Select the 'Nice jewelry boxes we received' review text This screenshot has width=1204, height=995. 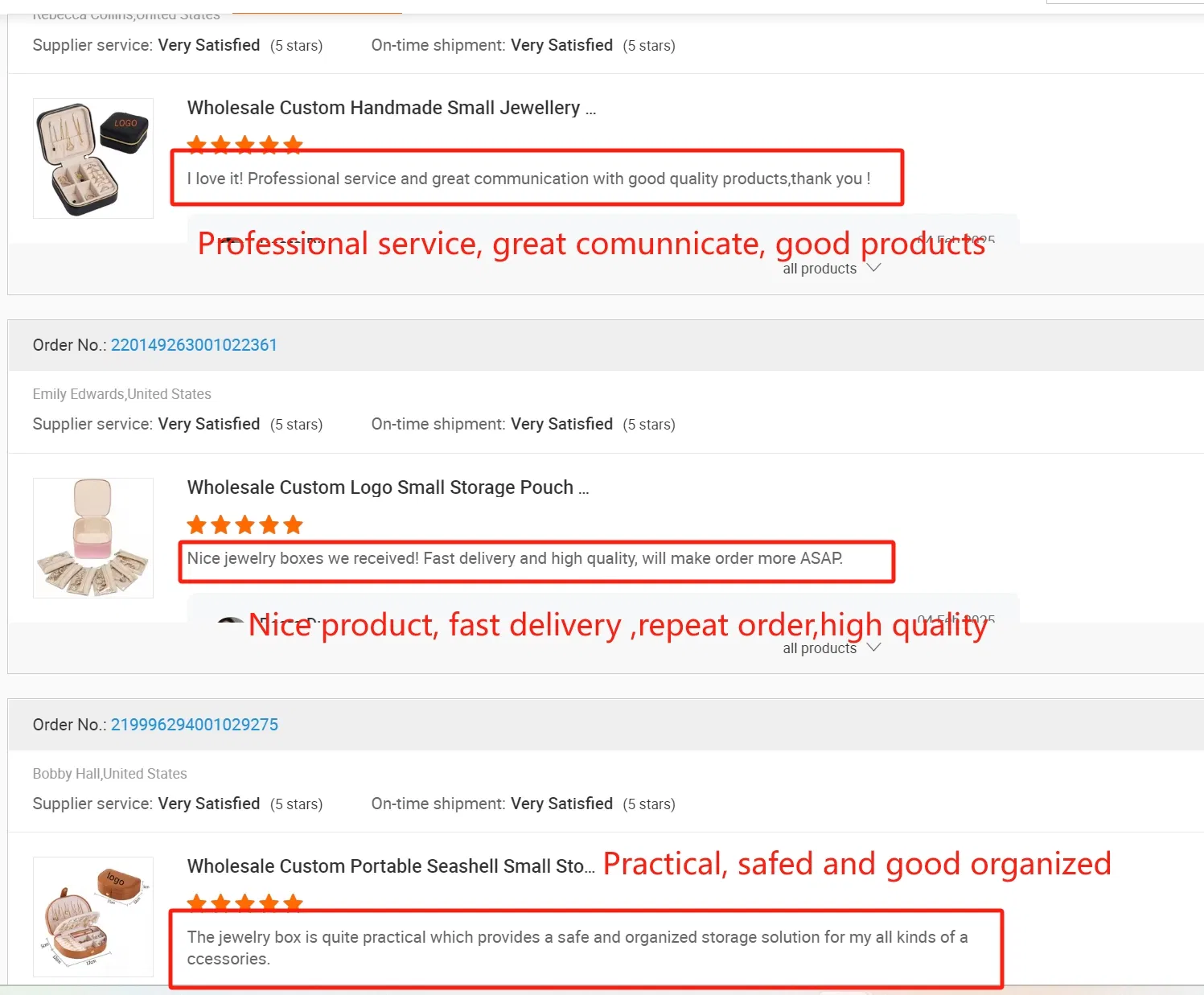(x=515, y=558)
